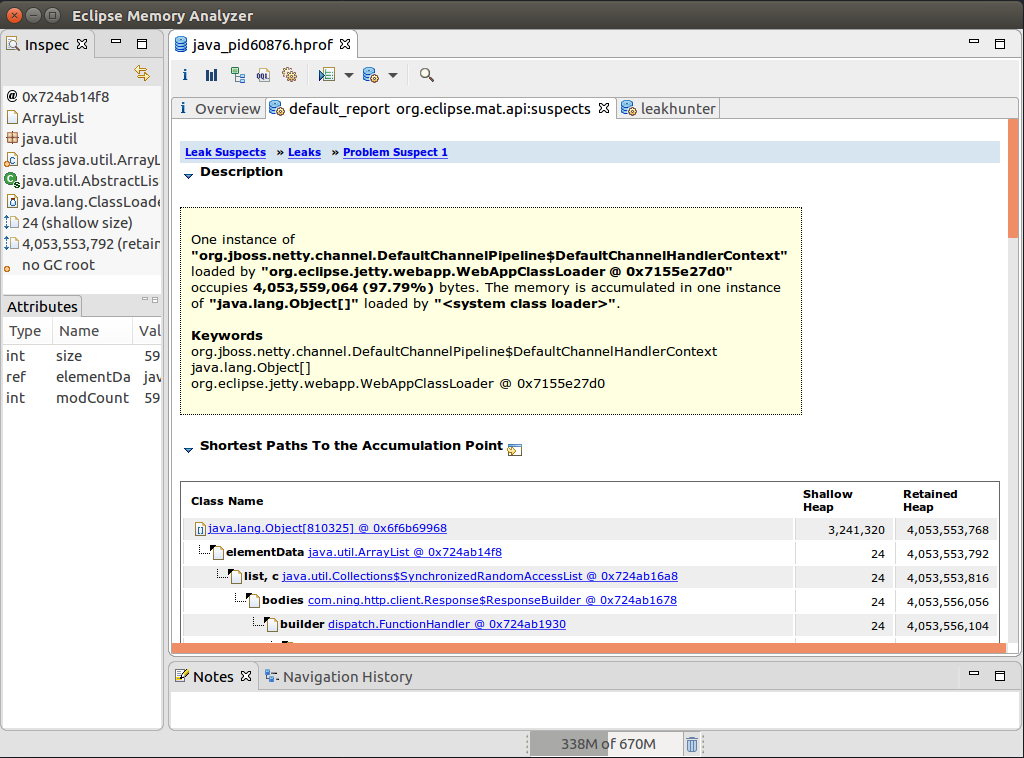Open the Navigation History tab
1024x758 pixels.
coord(338,677)
